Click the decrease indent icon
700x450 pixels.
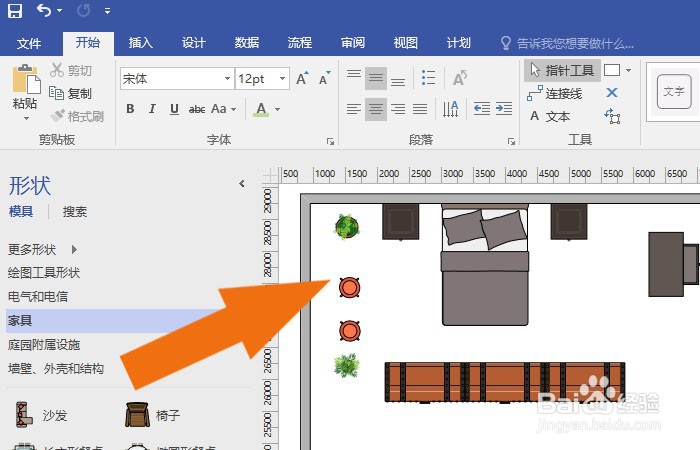(482, 109)
